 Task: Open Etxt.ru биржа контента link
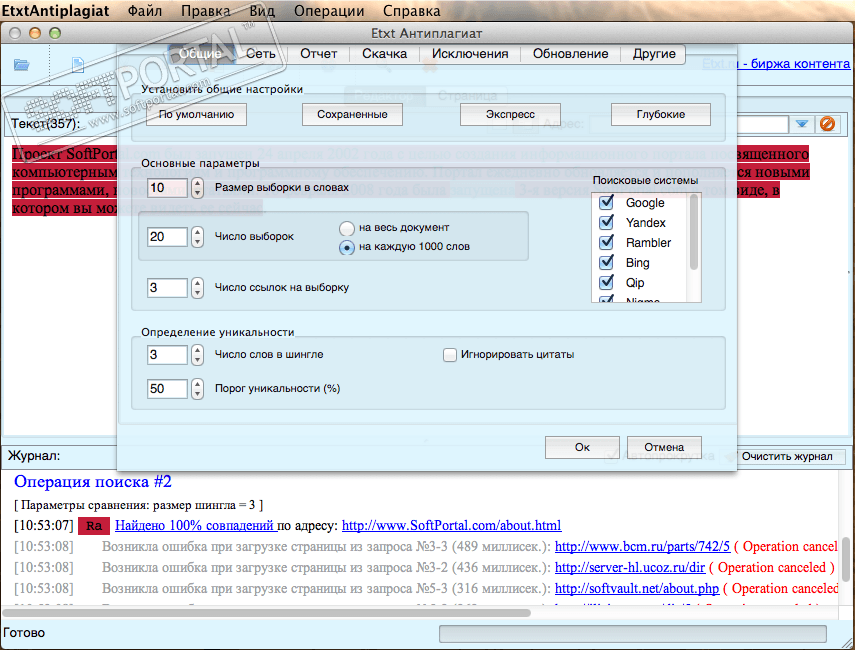776,64
